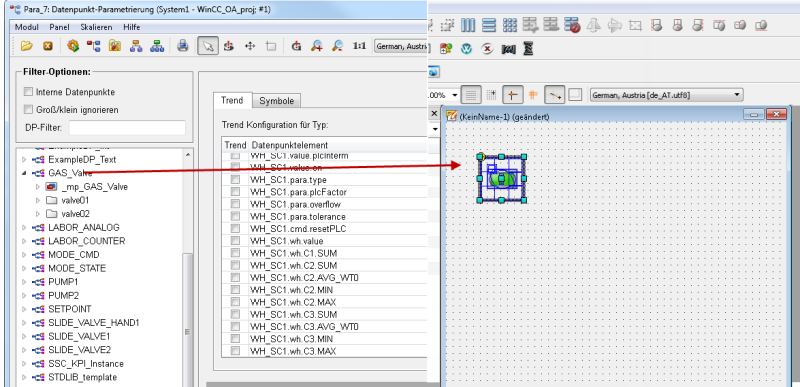Viewport: 800px width, 387px height.
Task: Check trend box for WH_SC1.para.overflow
Action: pyautogui.click(x=235, y=204)
